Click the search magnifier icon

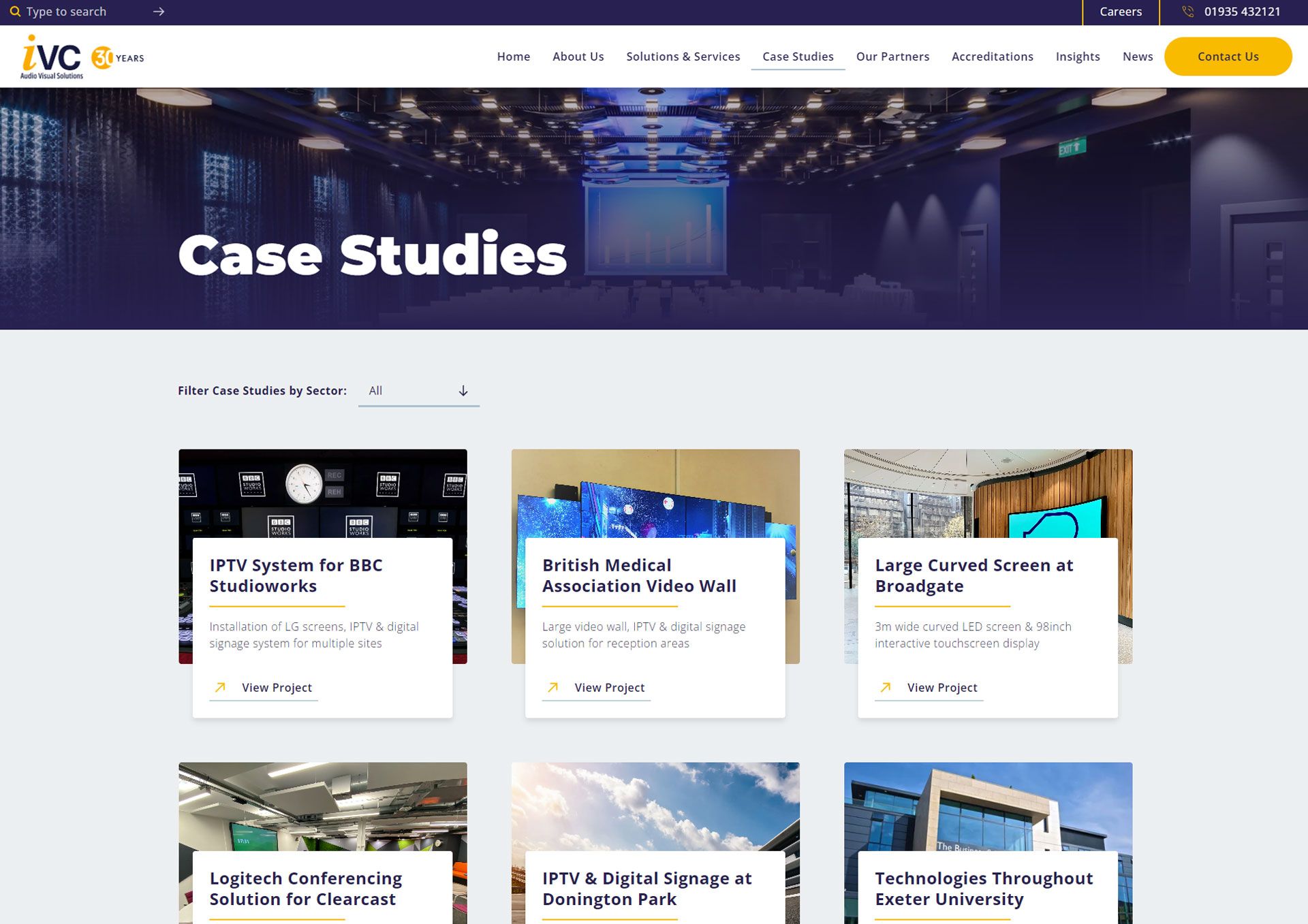point(14,12)
